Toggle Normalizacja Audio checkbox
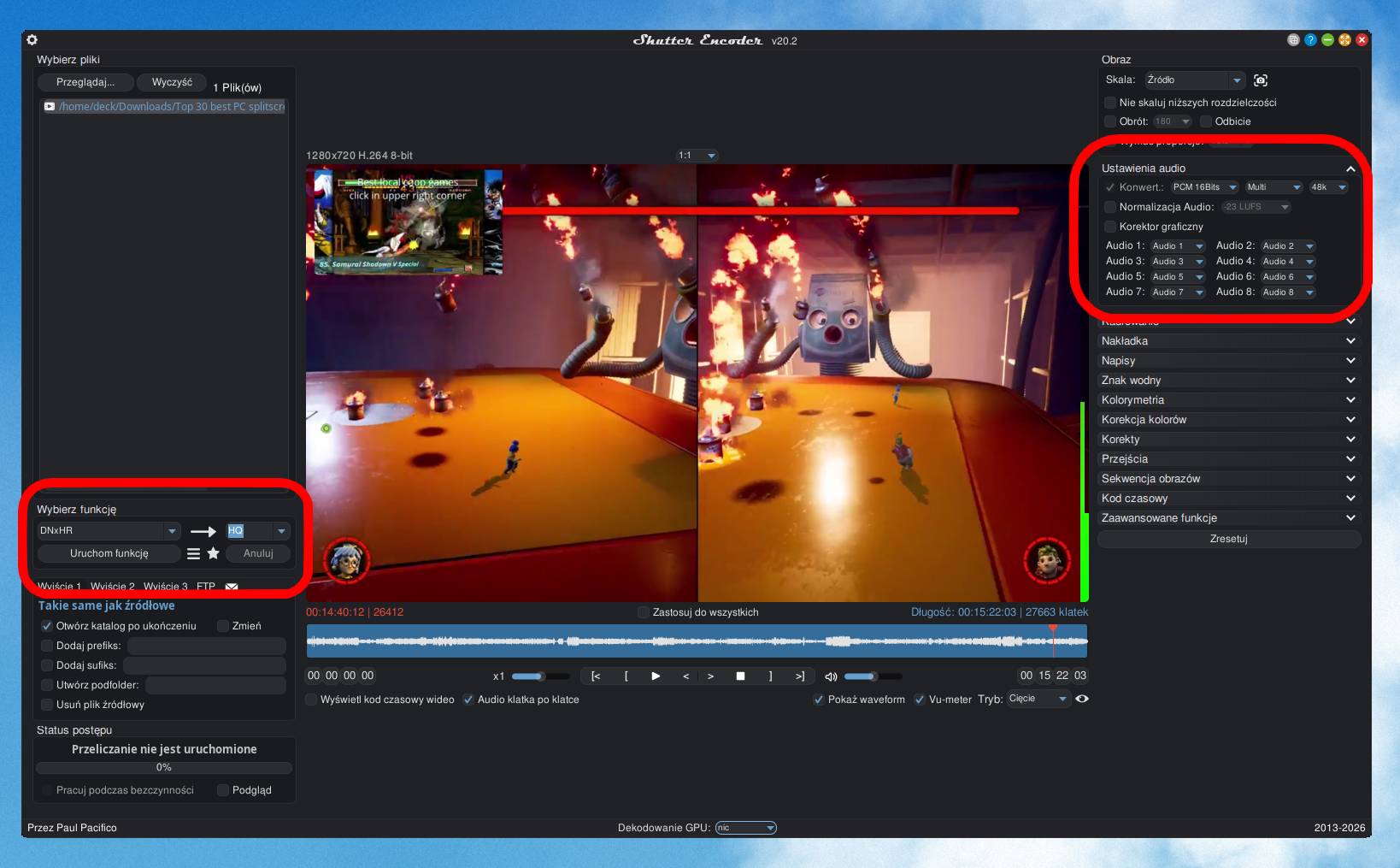This screenshot has width=1400, height=868. click(1110, 207)
